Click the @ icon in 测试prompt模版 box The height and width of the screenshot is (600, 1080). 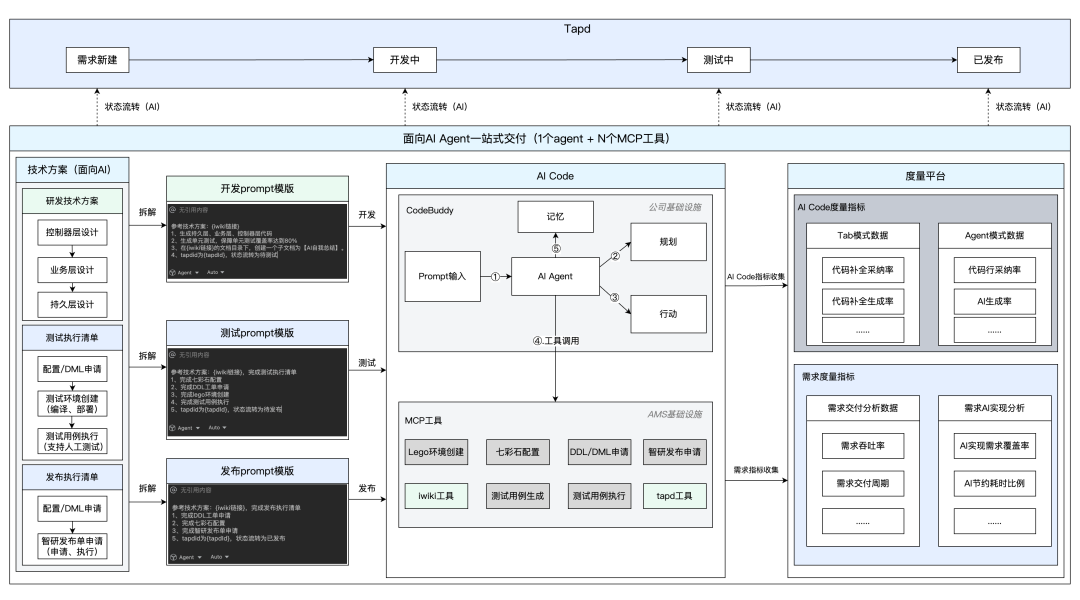point(172,353)
